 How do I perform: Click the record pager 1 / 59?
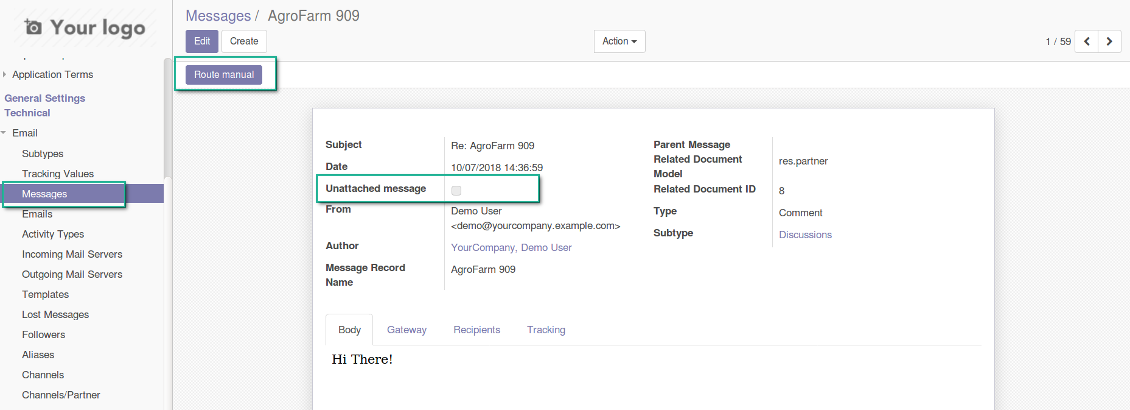pos(1058,42)
